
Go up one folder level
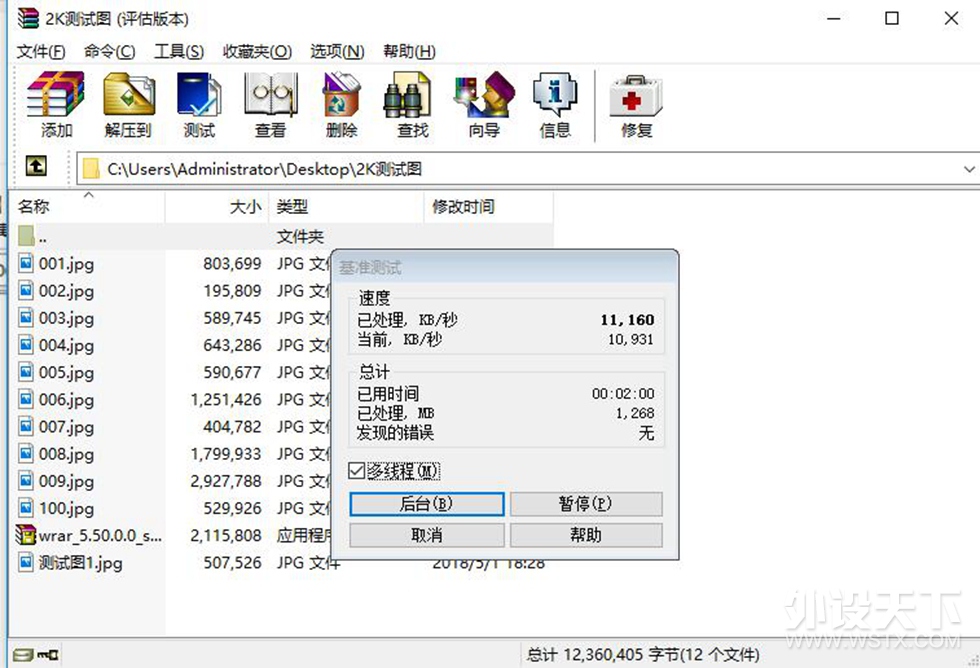click(36, 167)
